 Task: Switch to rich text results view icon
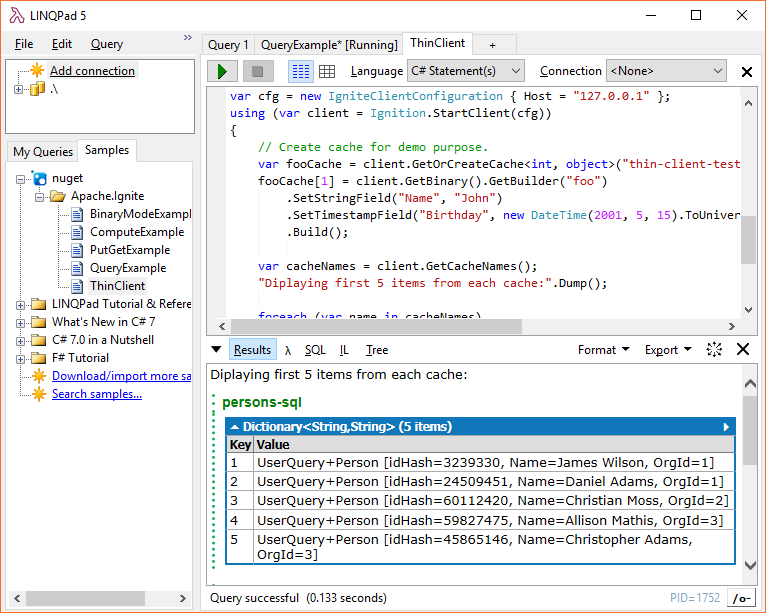click(300, 71)
